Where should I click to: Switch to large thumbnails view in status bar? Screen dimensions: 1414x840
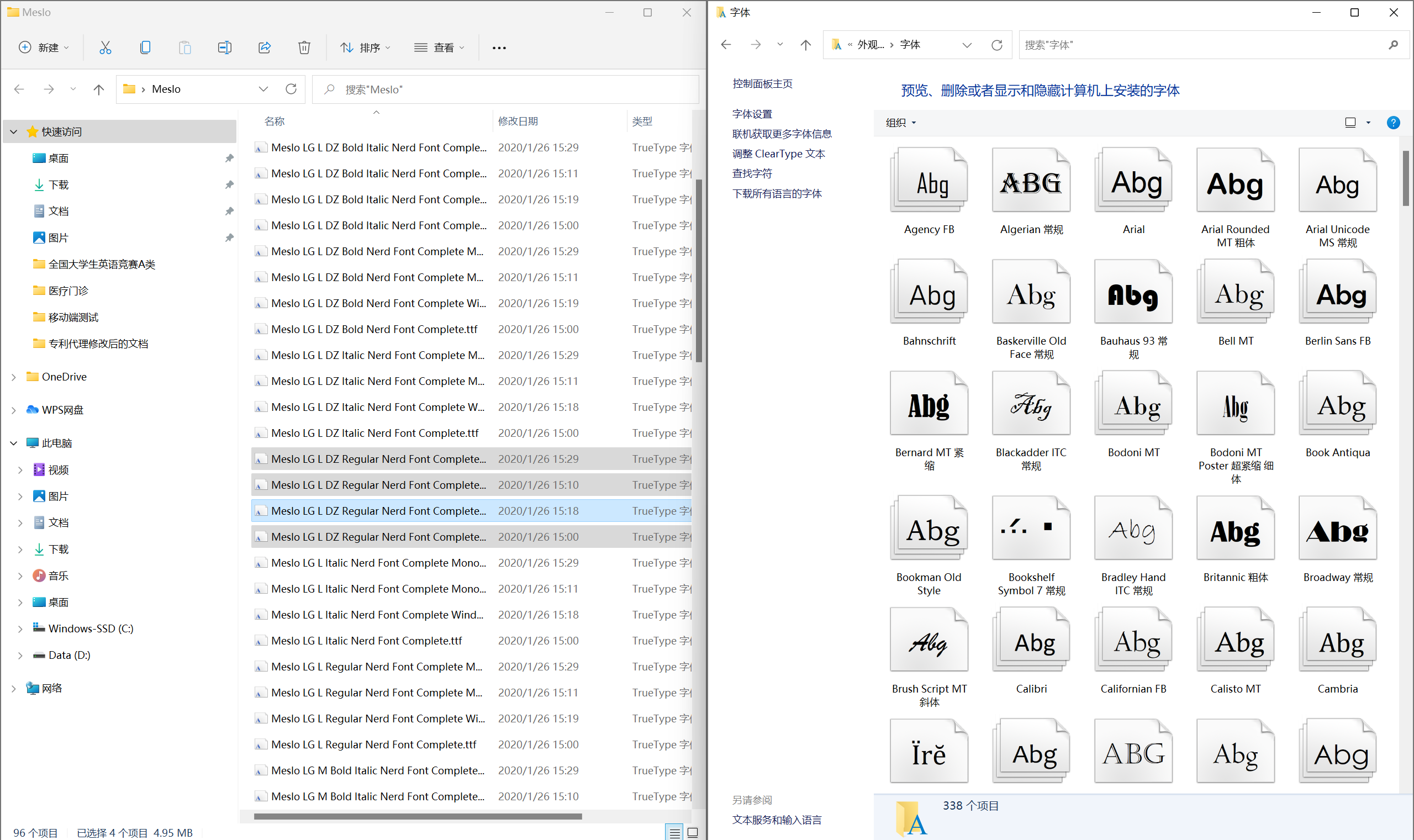pyautogui.click(x=693, y=832)
